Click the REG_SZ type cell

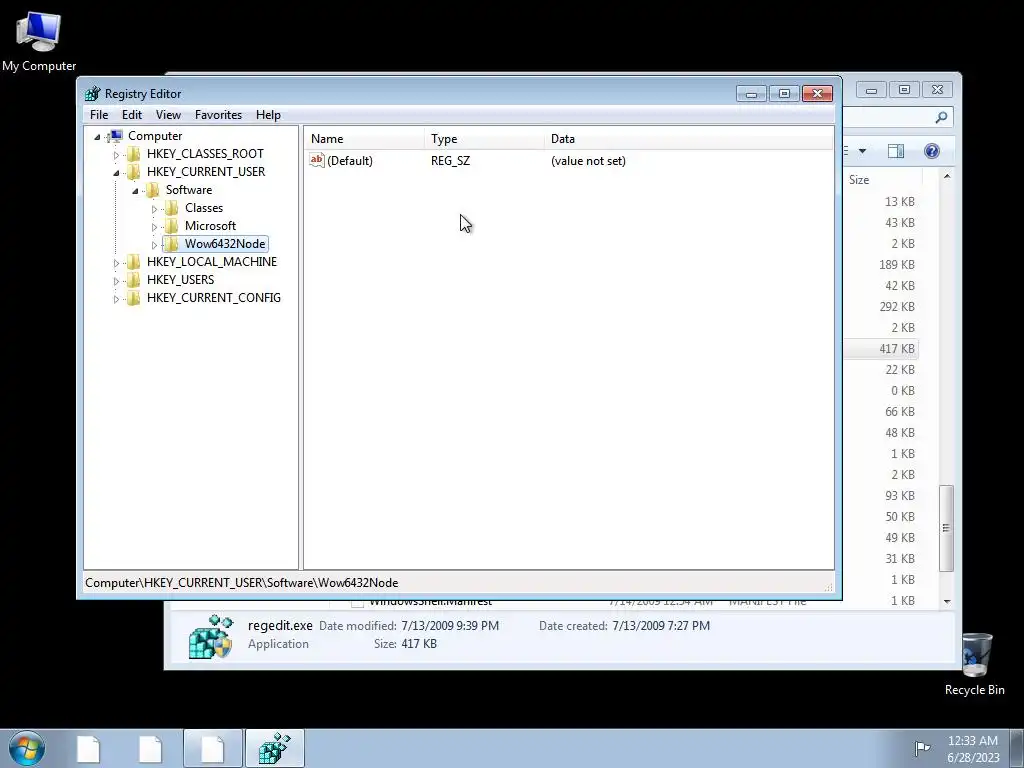click(x=450, y=161)
